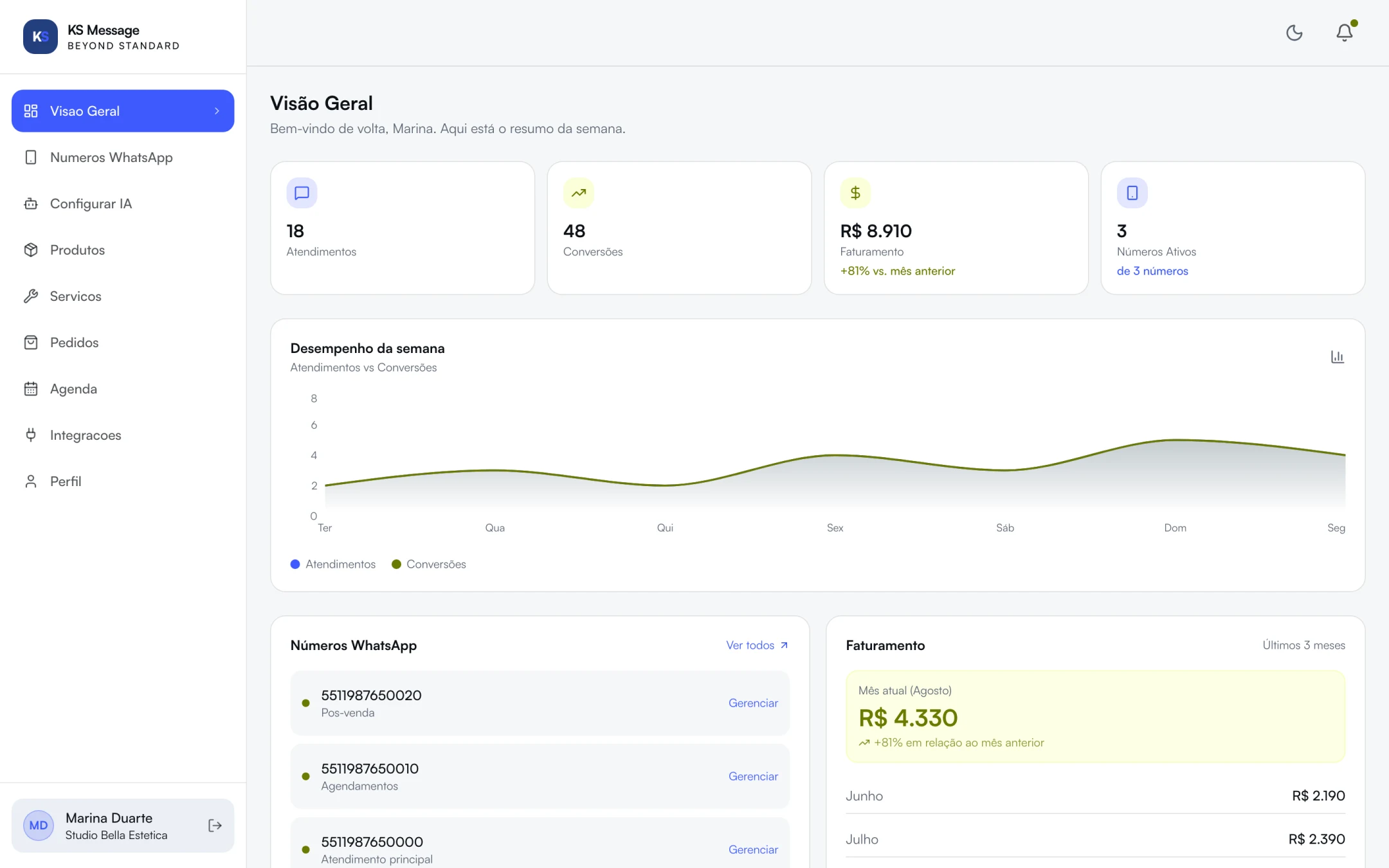
Task: Click the Junho R$ 2.190 row
Action: [1095, 795]
